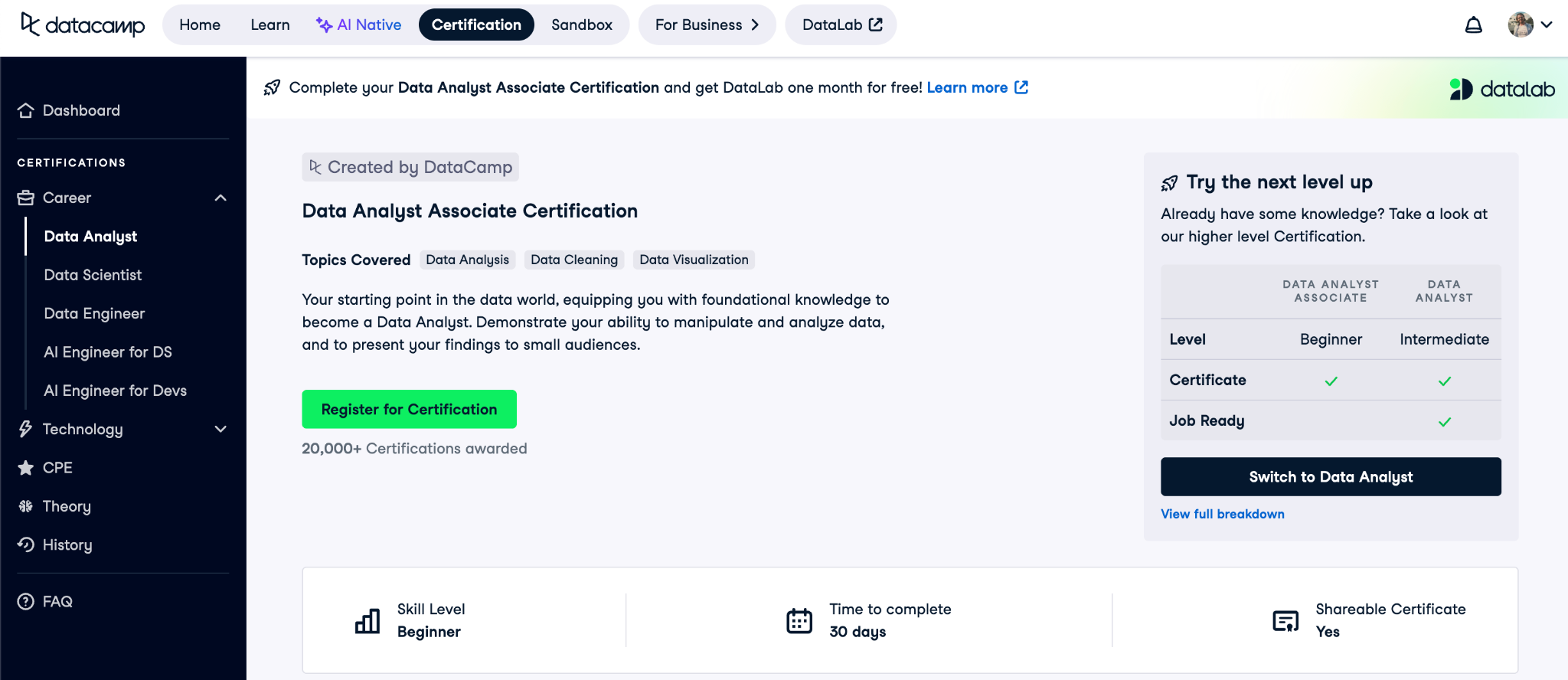Click the DataCamp logo

tap(83, 25)
